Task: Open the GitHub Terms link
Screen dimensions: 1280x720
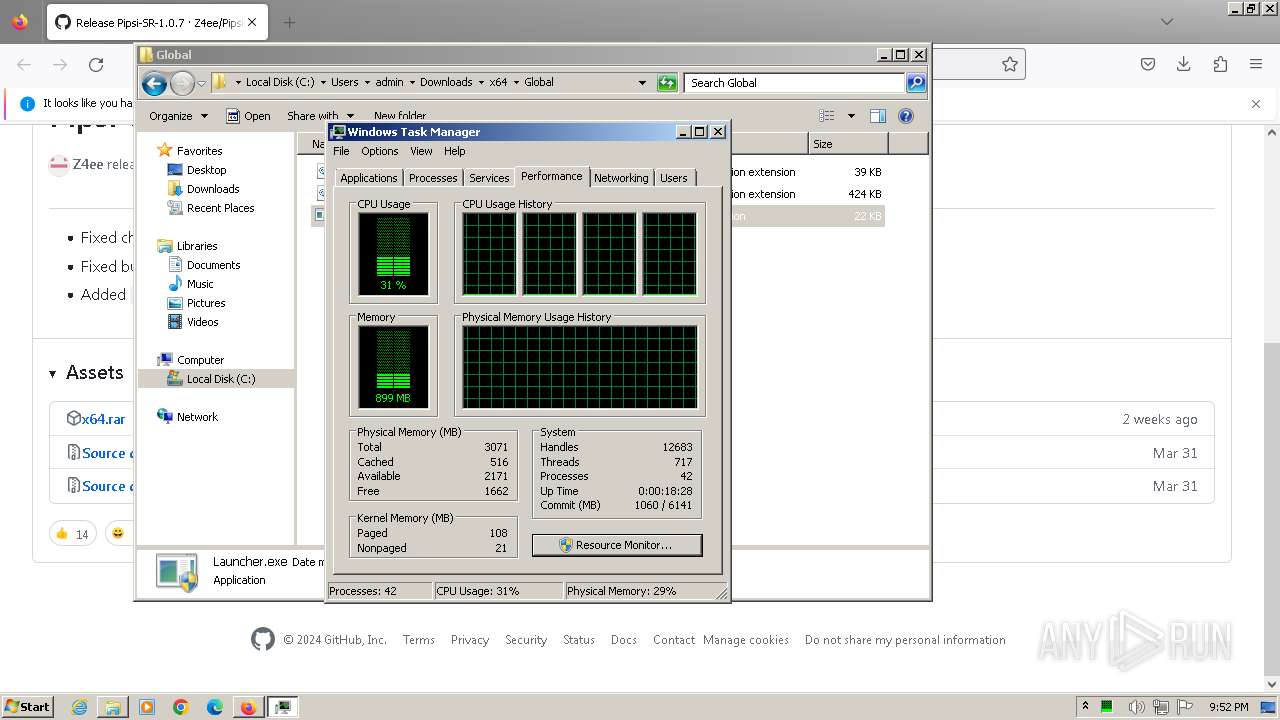Action: [418, 640]
